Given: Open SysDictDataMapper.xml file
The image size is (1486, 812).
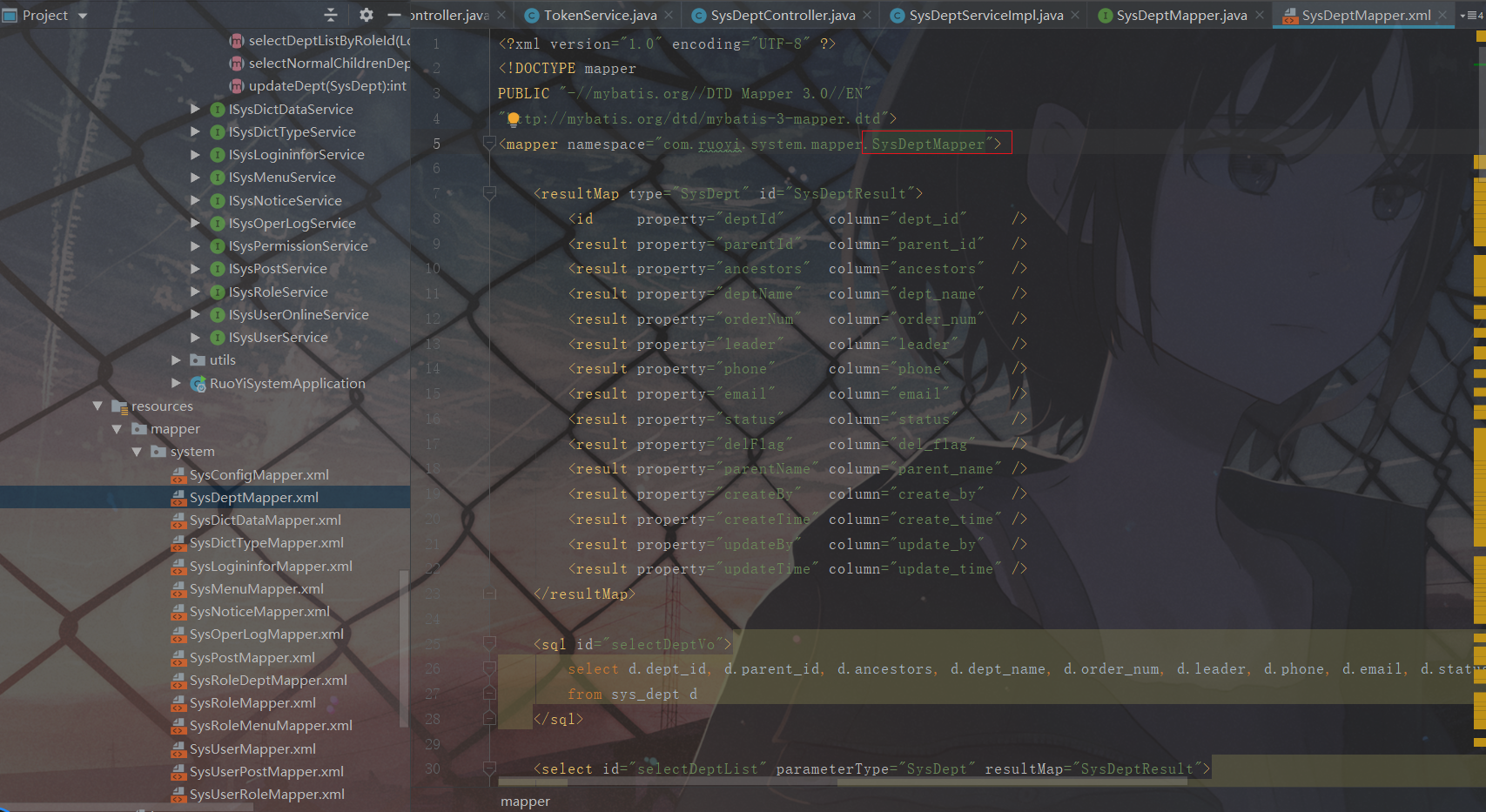Looking at the screenshot, I should pyautogui.click(x=266, y=520).
